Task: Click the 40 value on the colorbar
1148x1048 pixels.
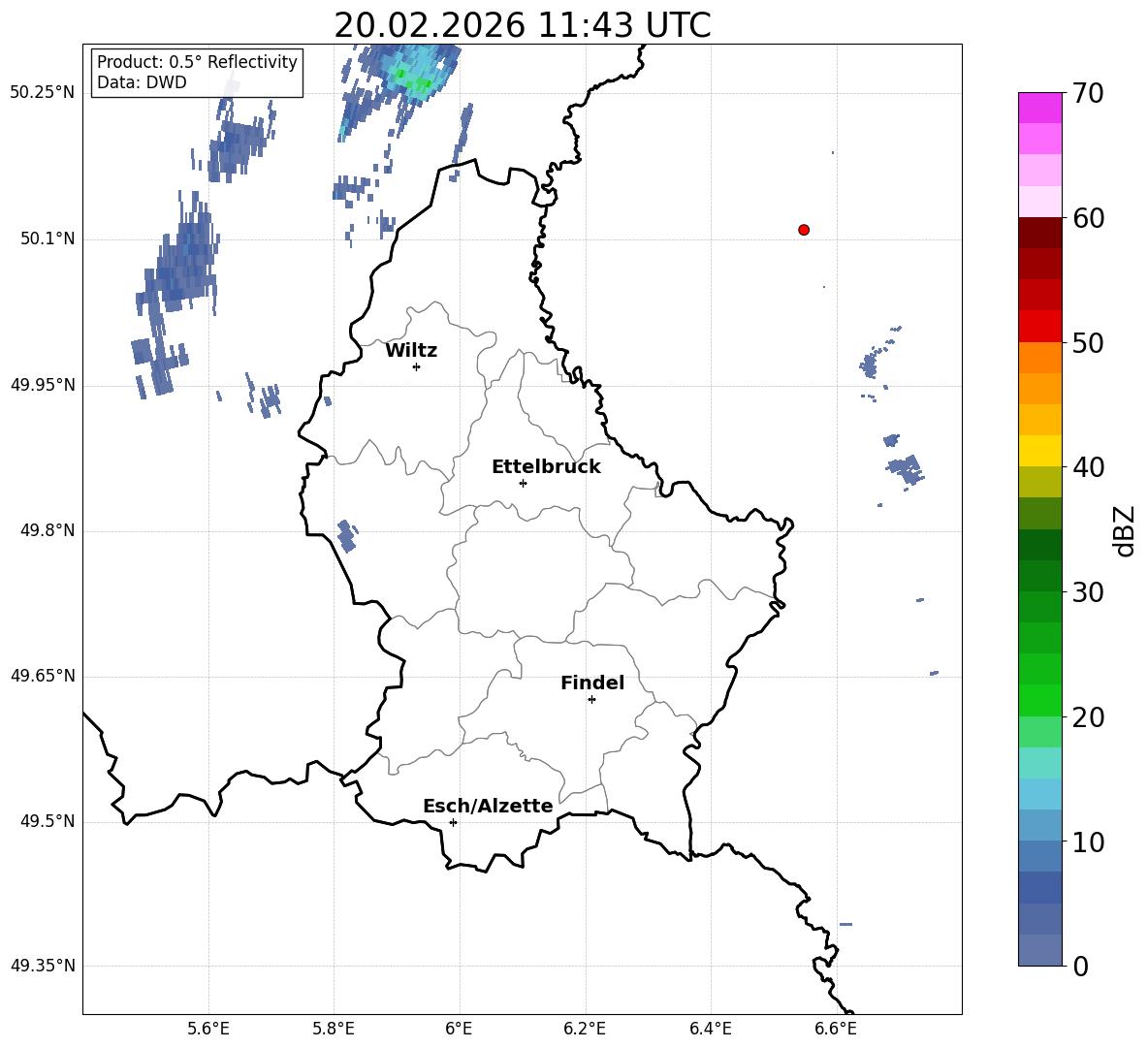Action: (x=1088, y=467)
